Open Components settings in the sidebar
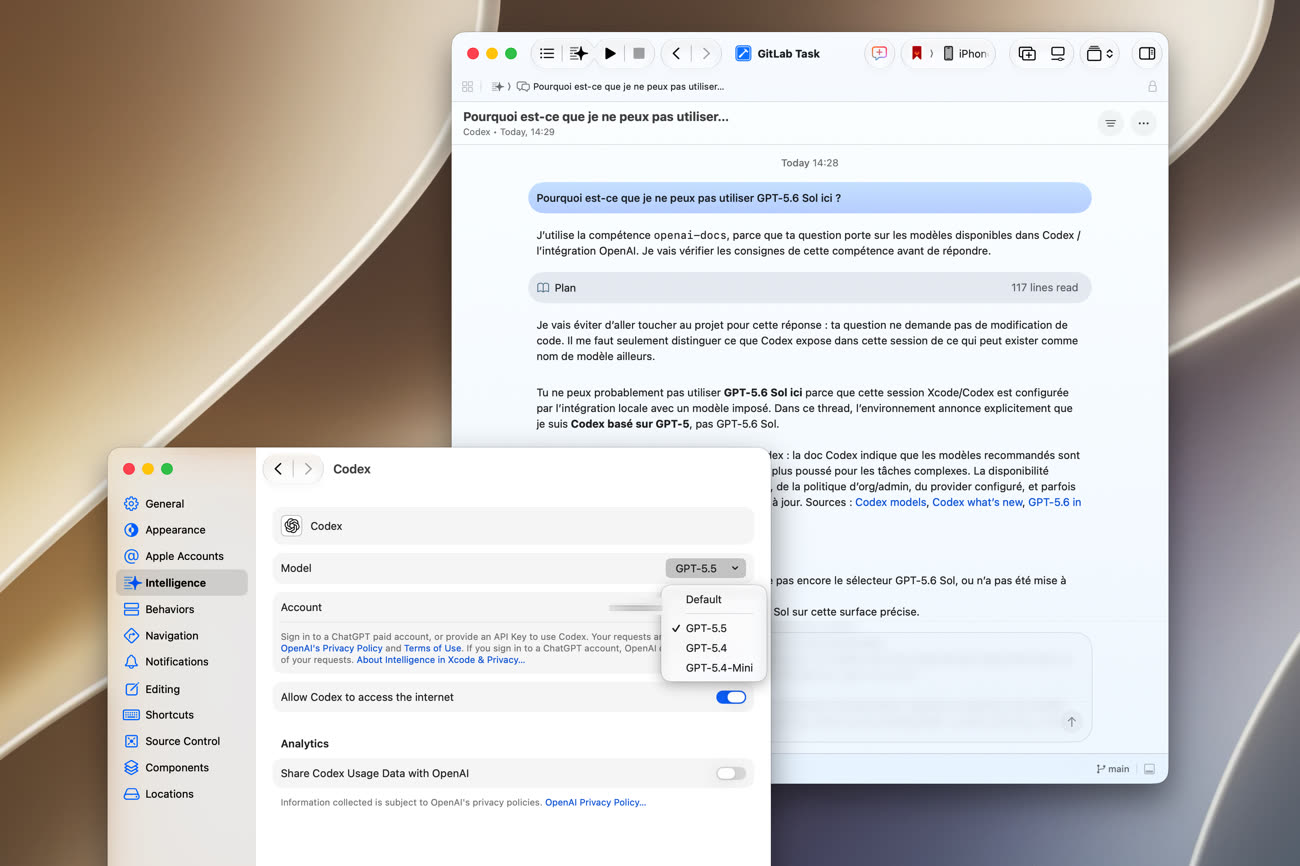Image resolution: width=1300 pixels, height=866 pixels. coord(182,768)
